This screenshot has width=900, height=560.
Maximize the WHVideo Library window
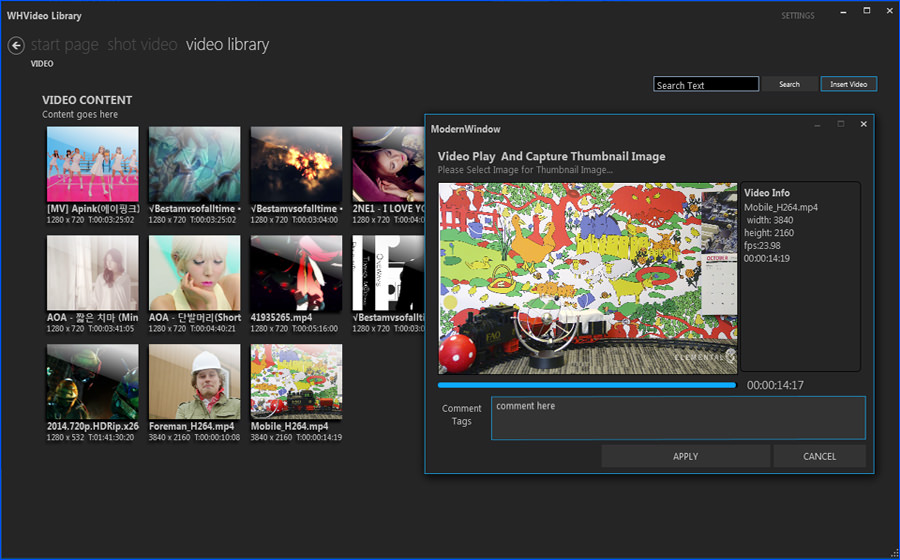point(867,11)
